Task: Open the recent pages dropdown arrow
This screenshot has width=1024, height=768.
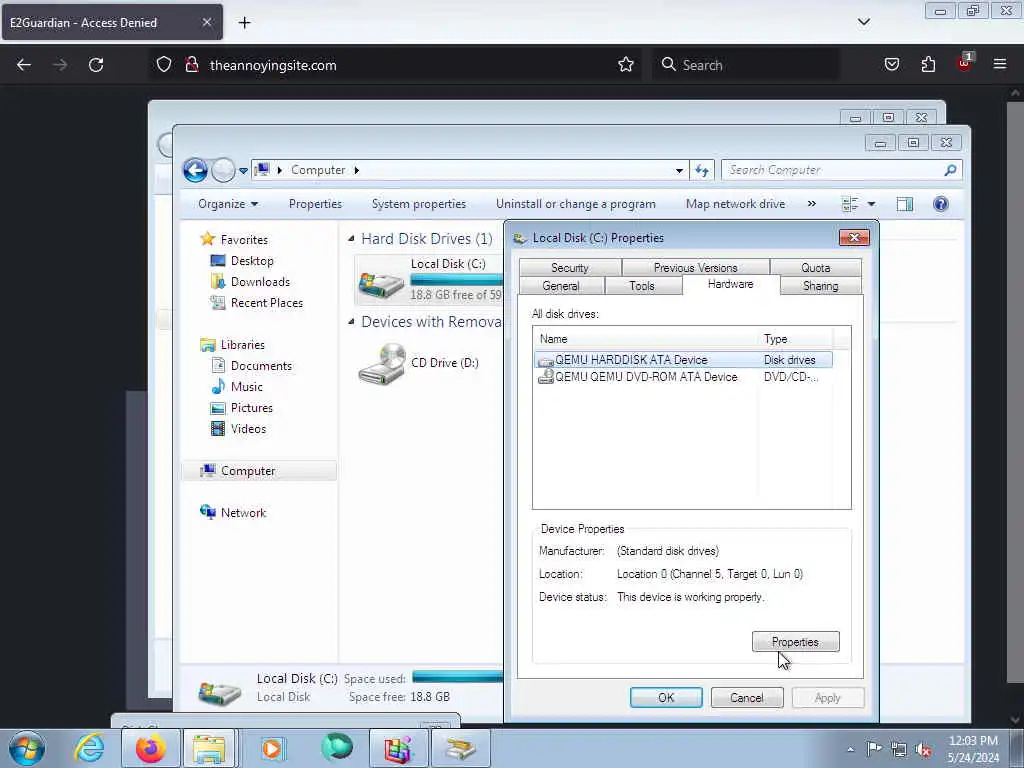Action: pyautogui.click(x=243, y=170)
